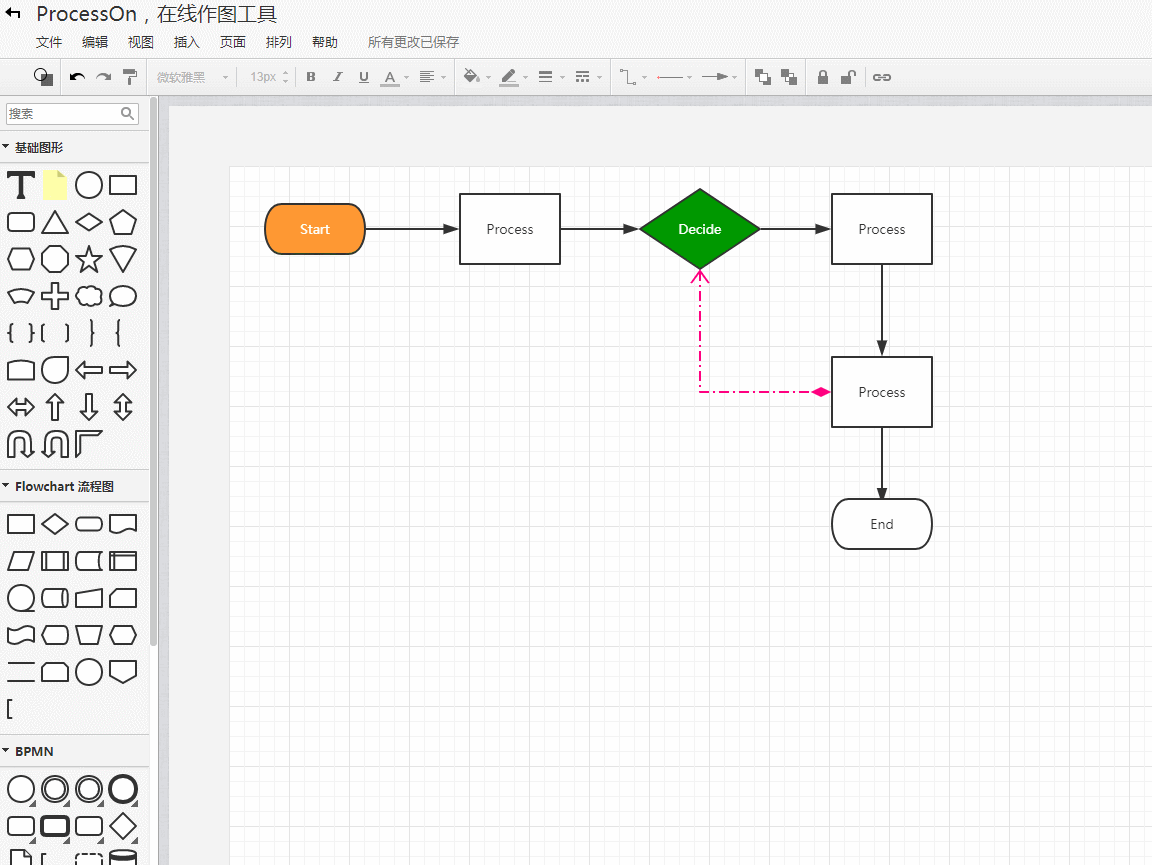The height and width of the screenshot is (865, 1152).
Task: Click the redo arrow in toolbar
Action: click(103, 77)
